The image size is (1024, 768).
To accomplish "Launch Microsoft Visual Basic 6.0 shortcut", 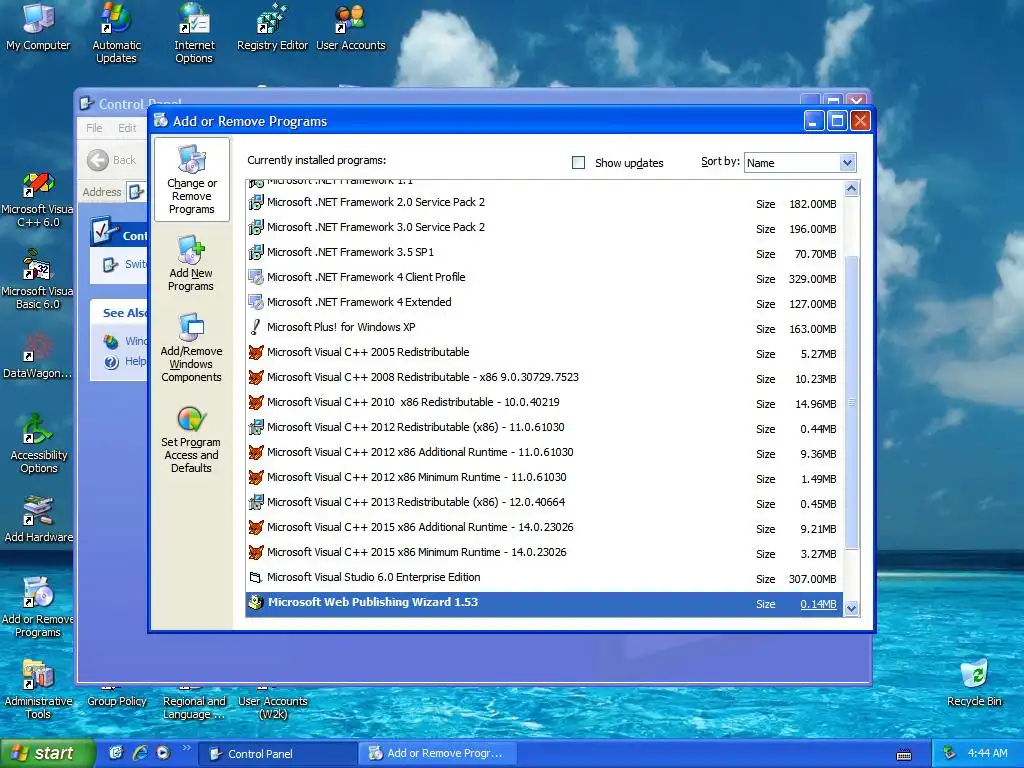I will point(38,281).
